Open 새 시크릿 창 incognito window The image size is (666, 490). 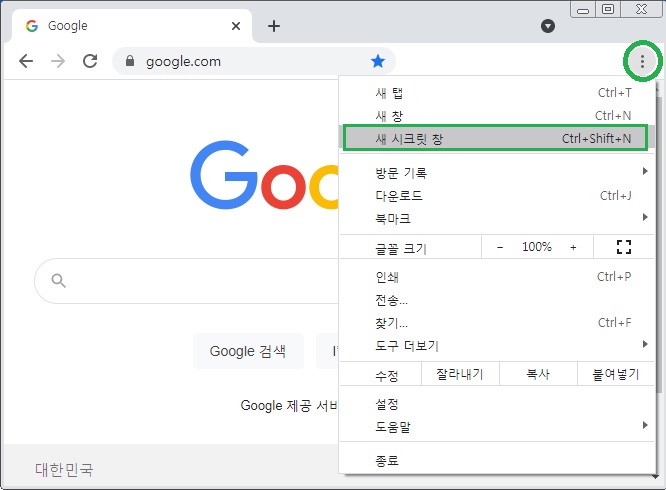495,138
